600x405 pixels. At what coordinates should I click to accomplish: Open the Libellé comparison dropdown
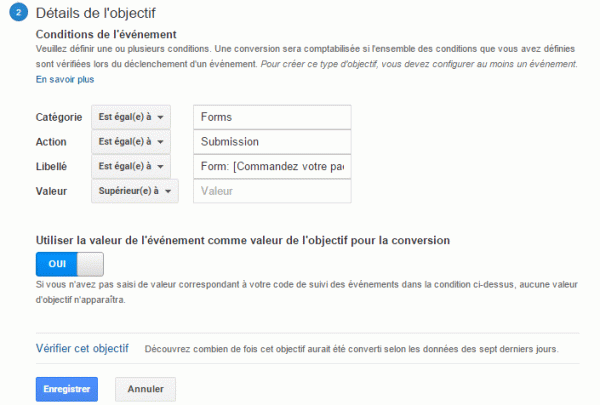(x=130, y=165)
